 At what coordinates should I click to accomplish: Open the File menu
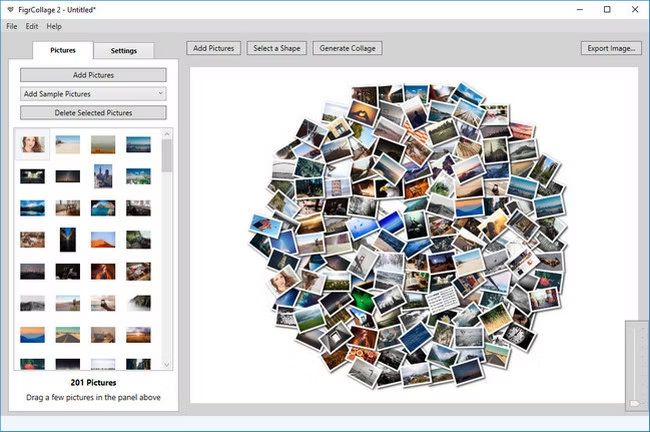[12, 26]
